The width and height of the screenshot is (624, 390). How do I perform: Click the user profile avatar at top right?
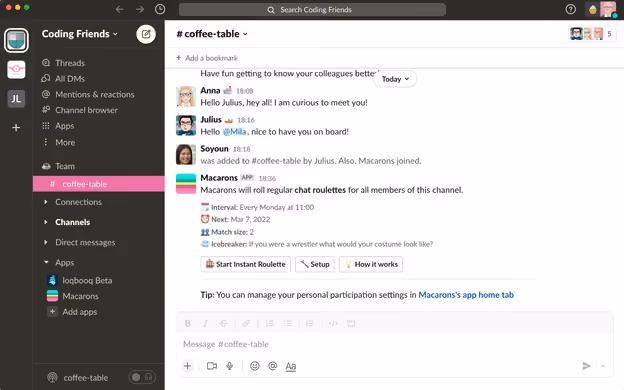click(x=608, y=9)
